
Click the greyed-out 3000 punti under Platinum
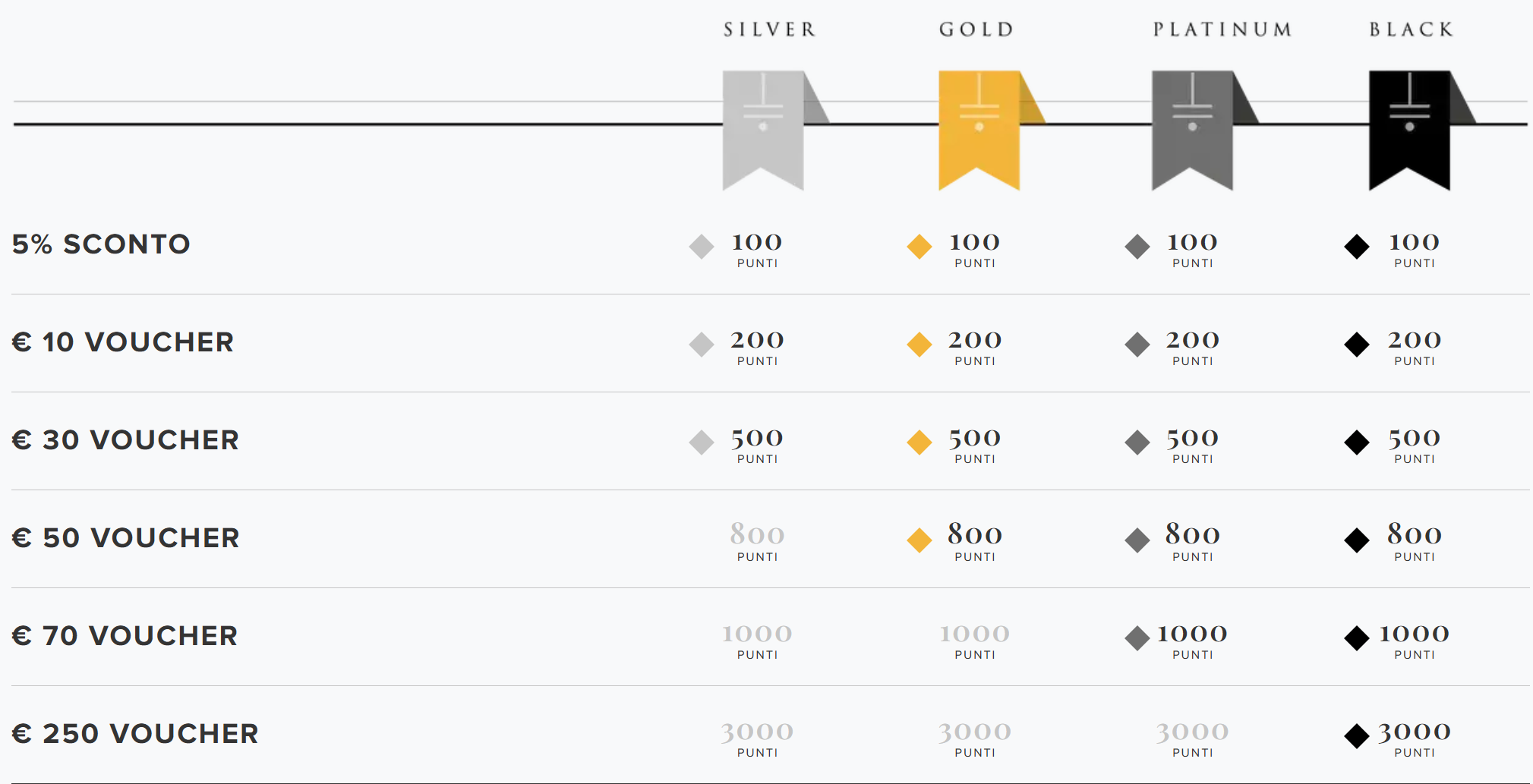pyautogui.click(x=1192, y=738)
